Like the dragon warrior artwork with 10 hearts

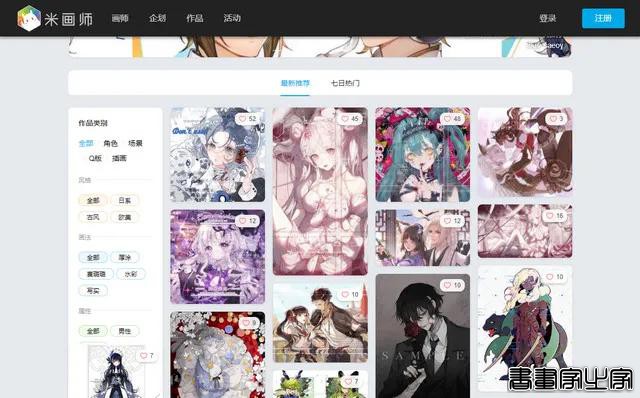tap(550, 277)
